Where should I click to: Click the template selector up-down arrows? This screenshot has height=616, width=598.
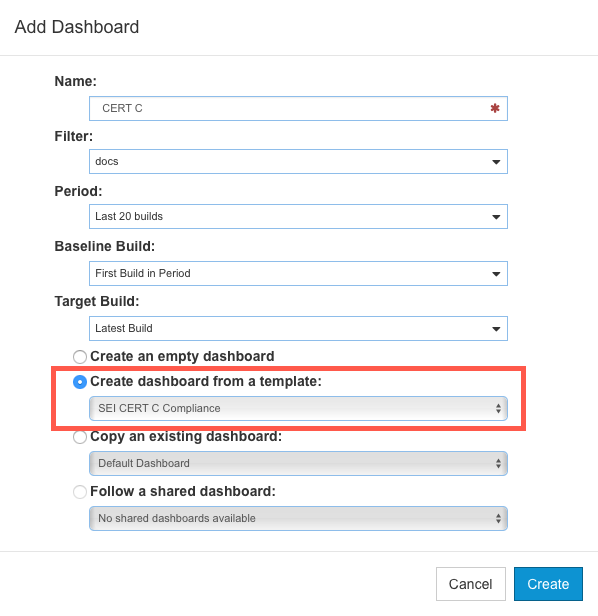498,409
